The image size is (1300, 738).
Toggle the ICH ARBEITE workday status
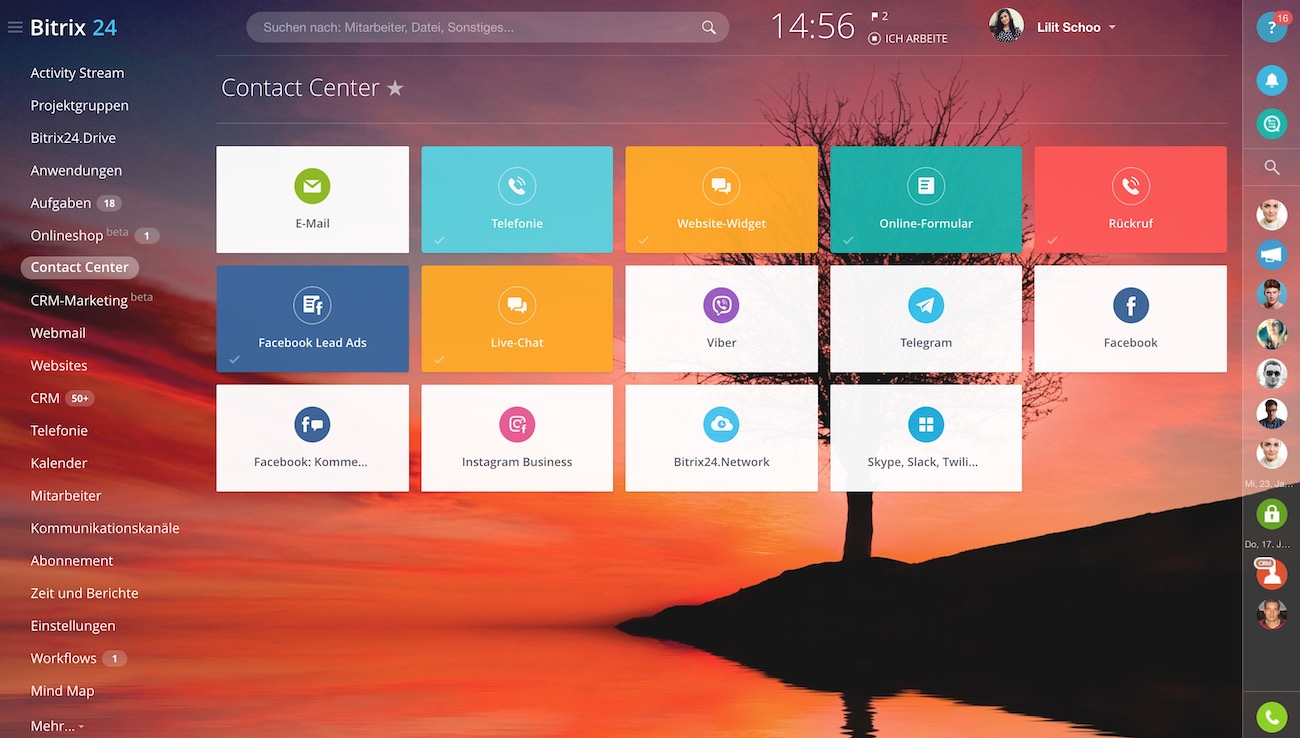tap(907, 38)
